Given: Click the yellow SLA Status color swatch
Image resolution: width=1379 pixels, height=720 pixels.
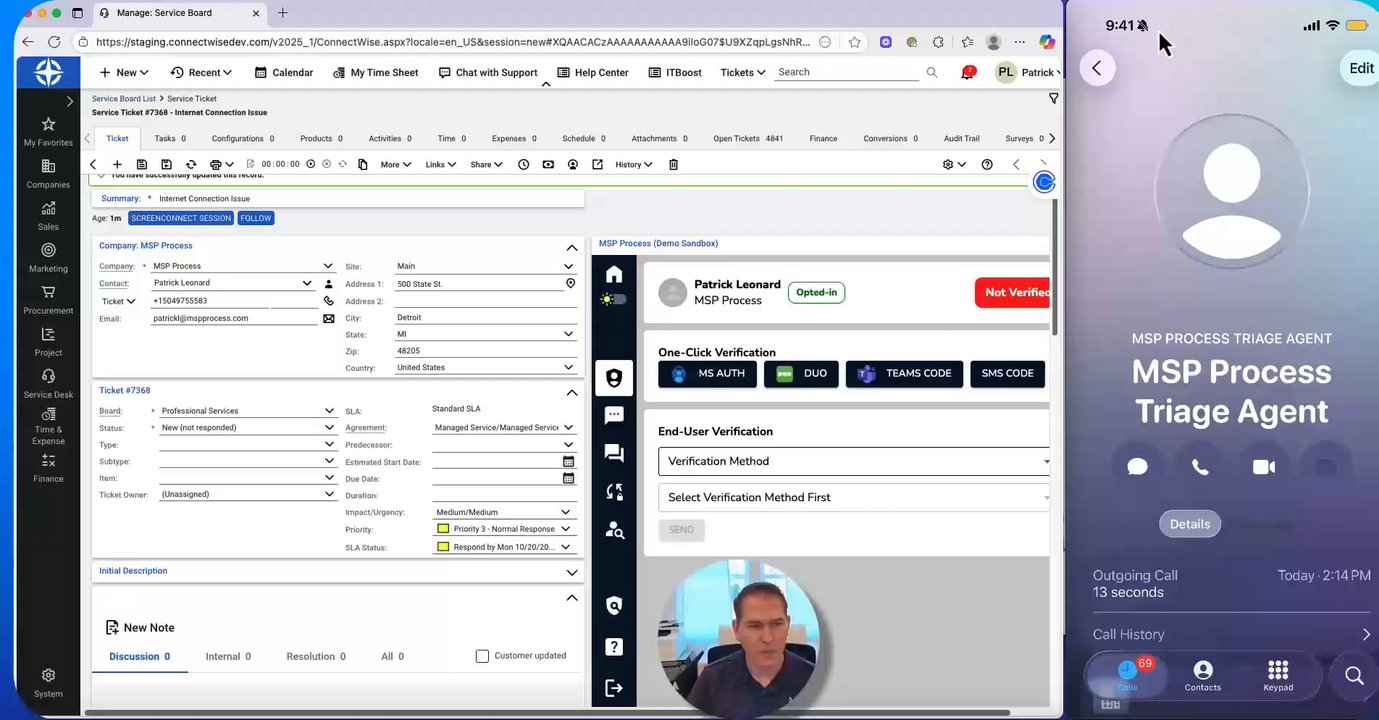Looking at the screenshot, I should [x=443, y=547].
